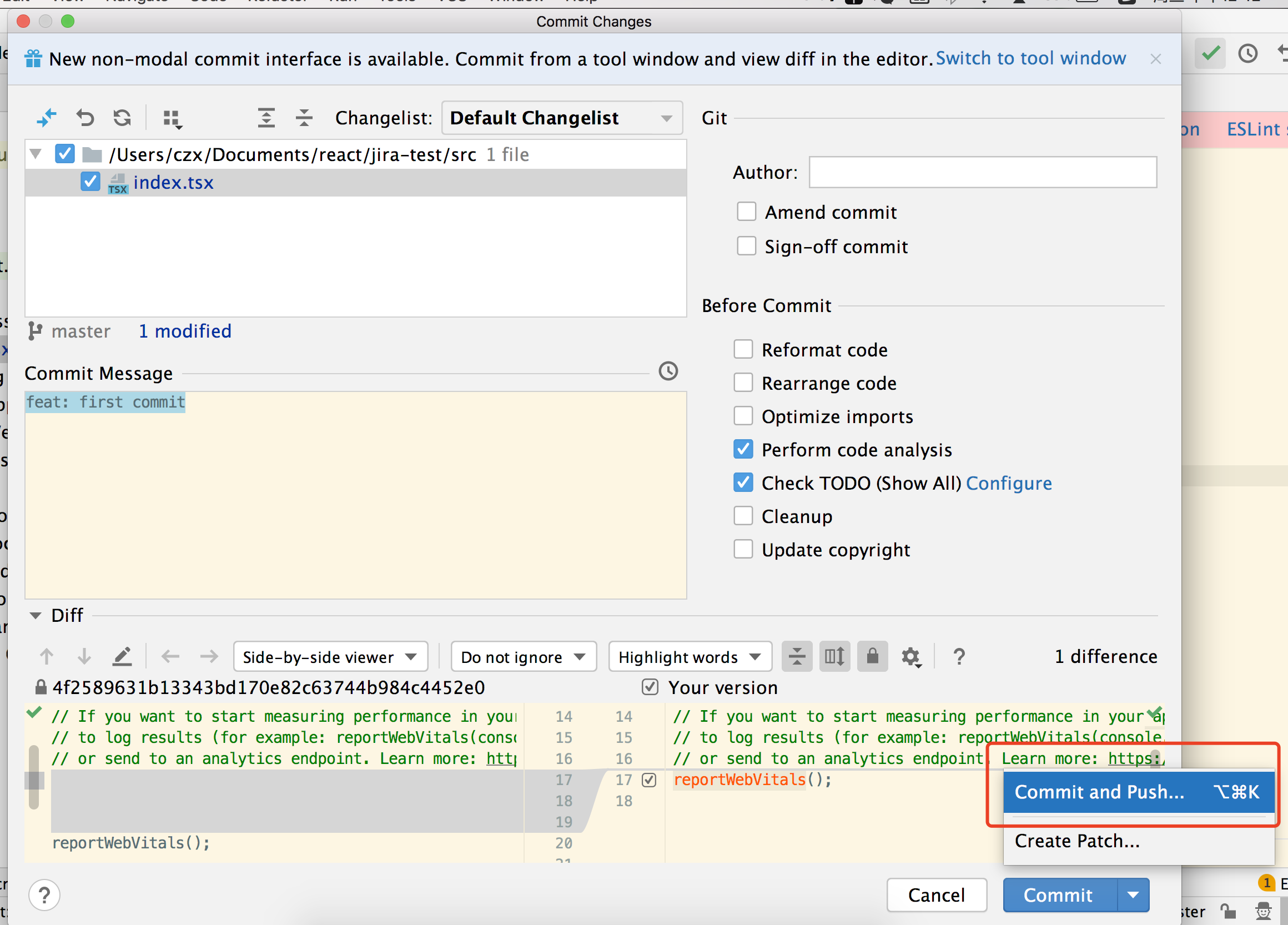The image size is (1288, 925).
Task: Disable Check TODO Show All checkbox
Action: click(x=745, y=483)
